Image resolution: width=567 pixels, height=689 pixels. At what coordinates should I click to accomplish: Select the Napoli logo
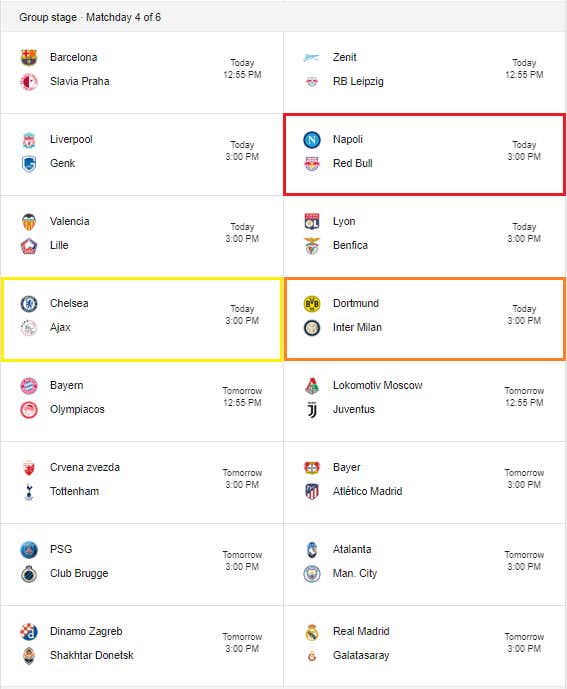[x=312, y=140]
